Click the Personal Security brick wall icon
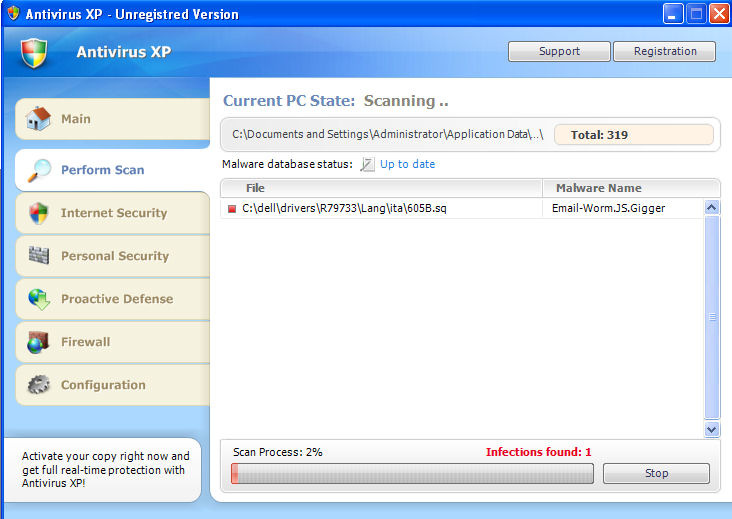This screenshot has width=732, height=519. click(39, 256)
